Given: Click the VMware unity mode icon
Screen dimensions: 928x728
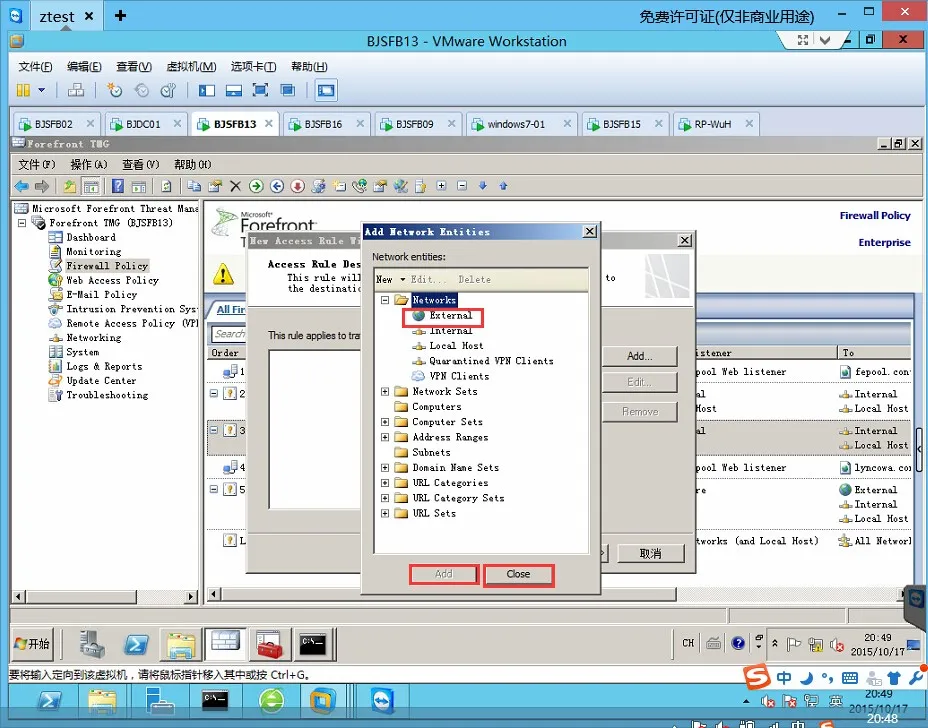Looking at the screenshot, I should pyautogui.click(x=288, y=90).
